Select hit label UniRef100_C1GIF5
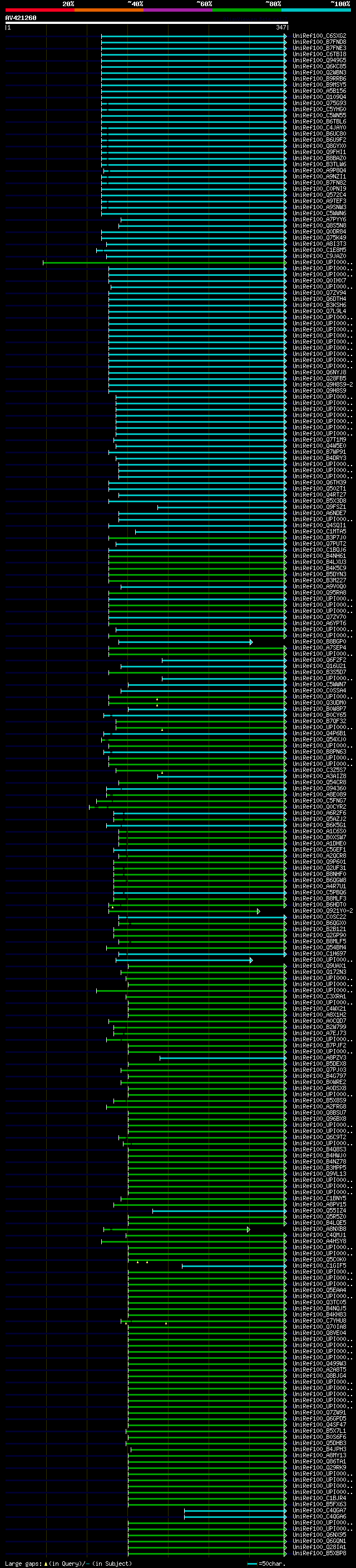 (319, 1265)
